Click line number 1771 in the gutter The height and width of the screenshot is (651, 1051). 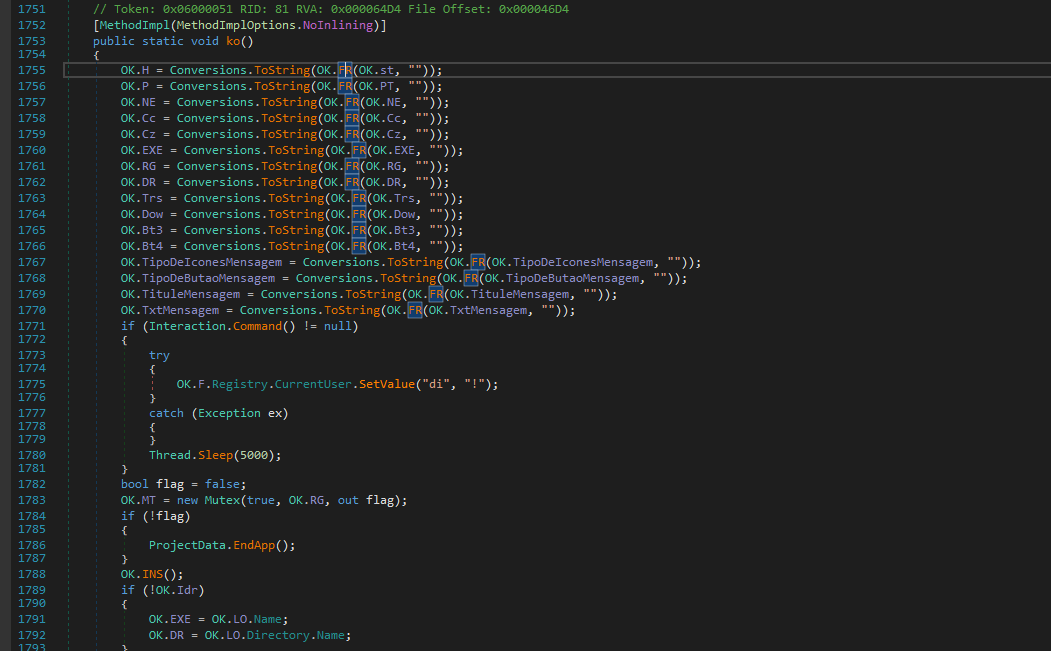click(32, 326)
